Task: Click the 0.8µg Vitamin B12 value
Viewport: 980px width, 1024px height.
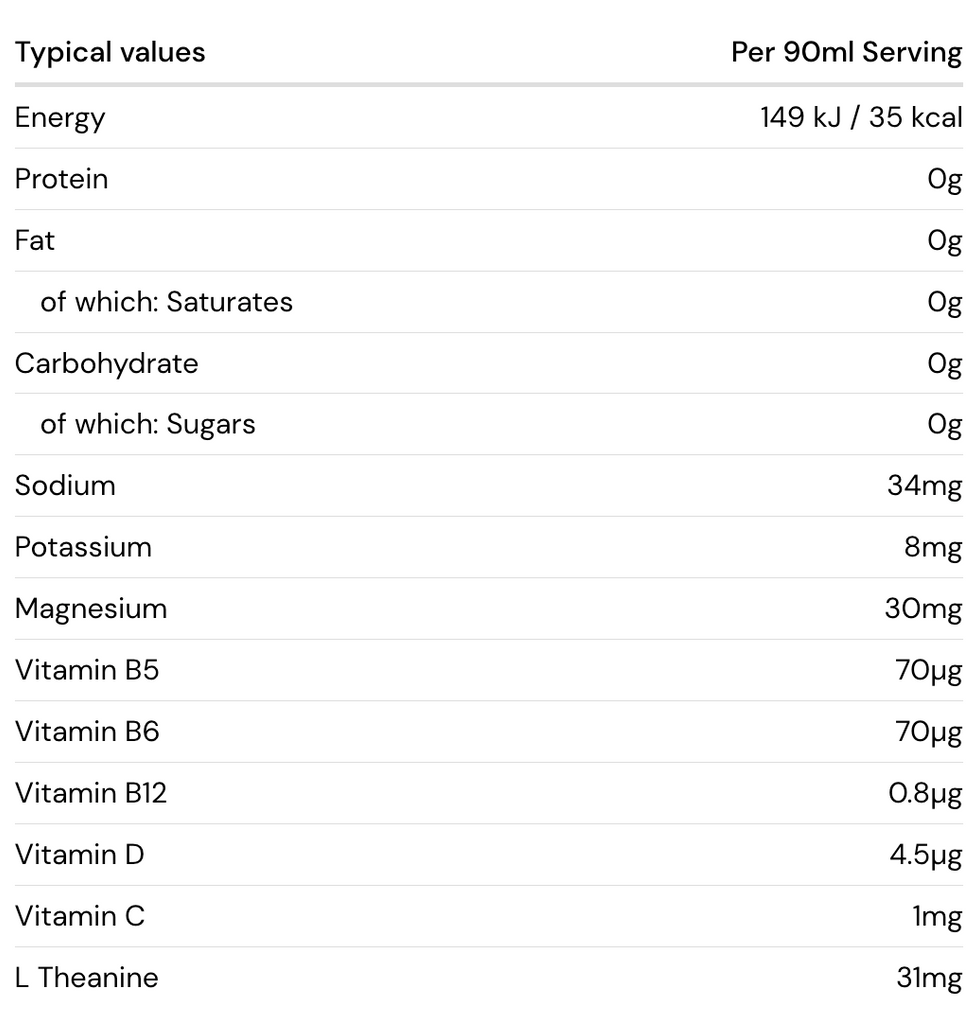Action: pyautogui.click(x=925, y=793)
